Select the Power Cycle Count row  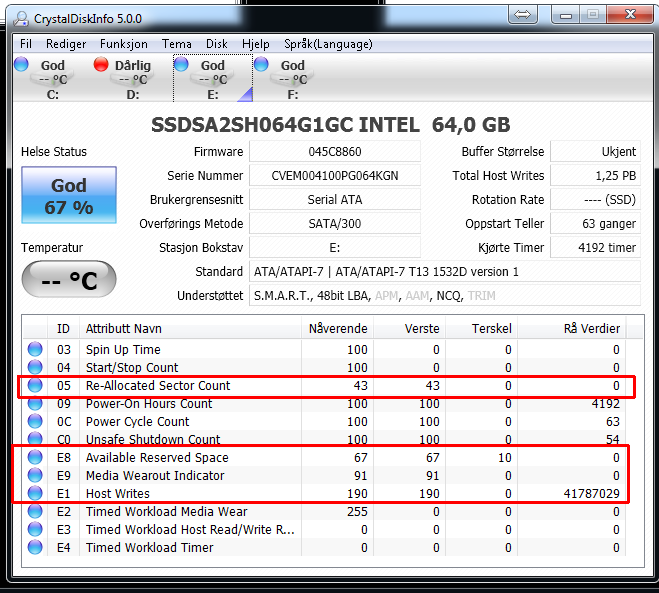[324, 421]
